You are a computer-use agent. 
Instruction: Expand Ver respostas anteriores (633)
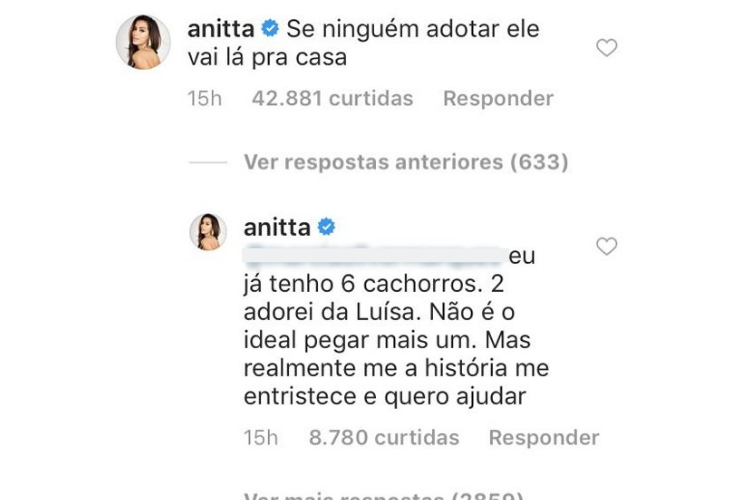click(x=406, y=161)
